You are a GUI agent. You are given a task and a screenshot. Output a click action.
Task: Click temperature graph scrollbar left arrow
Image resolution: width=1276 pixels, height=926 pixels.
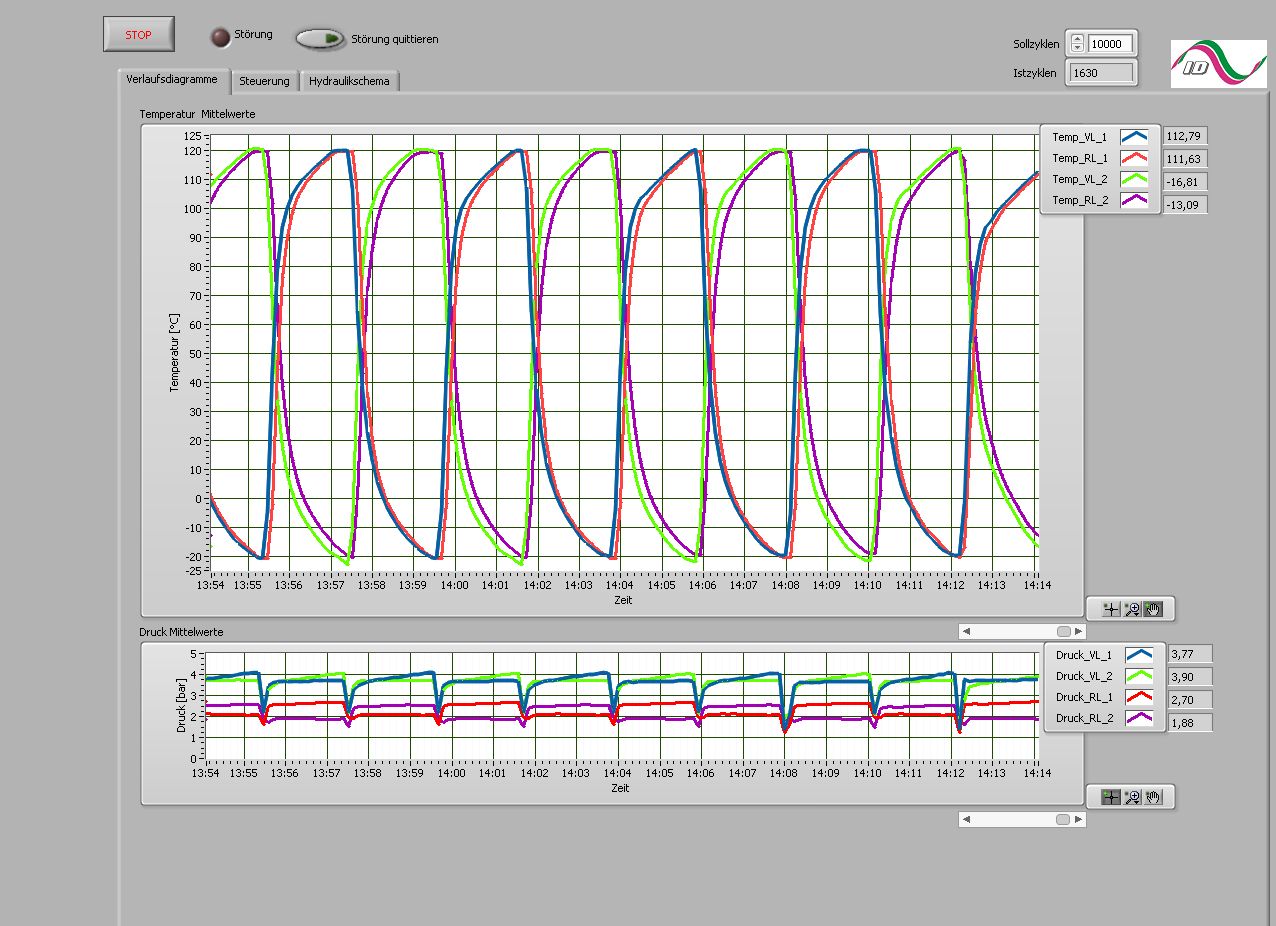pyautogui.click(x=965, y=631)
